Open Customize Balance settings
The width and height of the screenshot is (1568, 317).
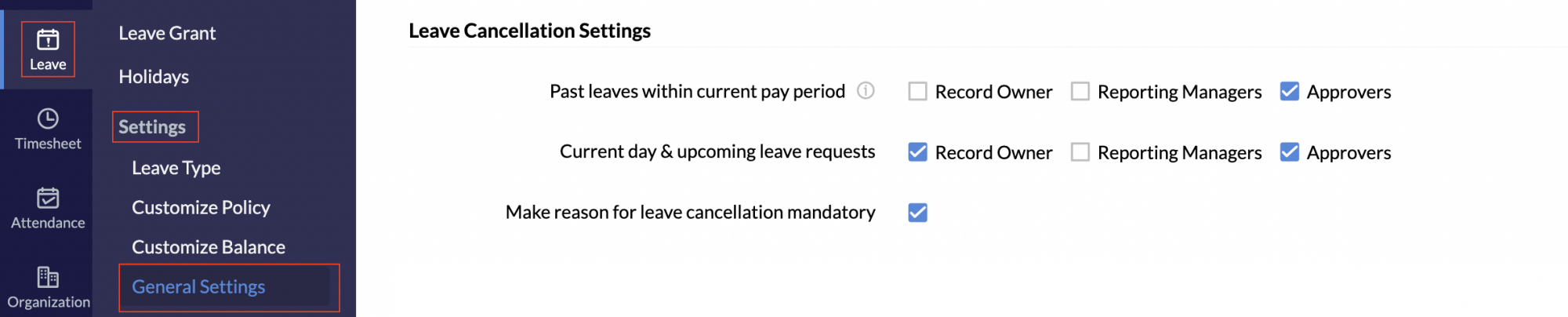point(209,247)
